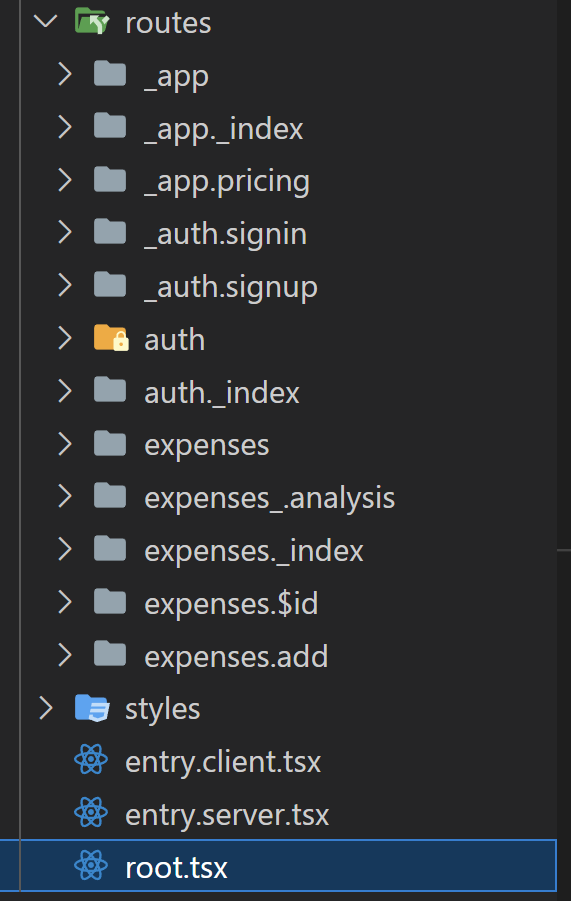Click the React icon of entry.client.tsx

pos(91,760)
